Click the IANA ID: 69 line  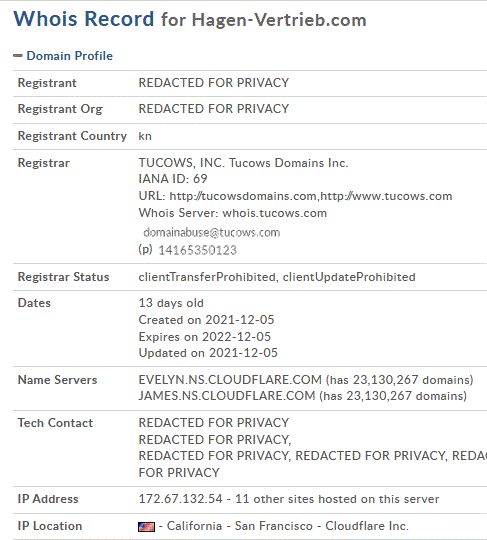coord(173,179)
